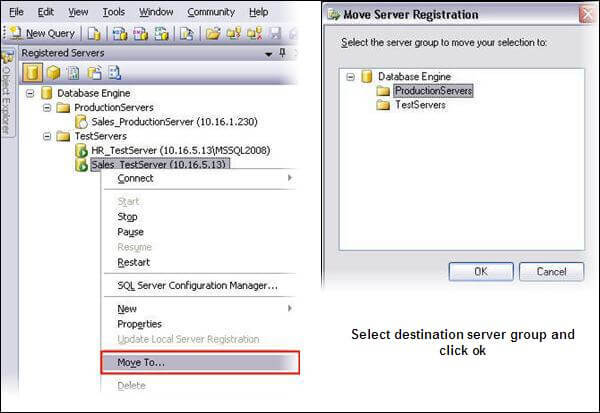
Task: Click the Analysis Services MDX Query icon
Action: (119, 34)
